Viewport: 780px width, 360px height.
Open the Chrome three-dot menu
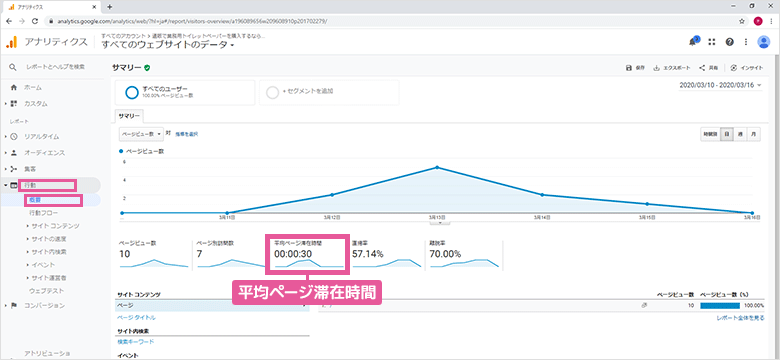(x=771, y=21)
